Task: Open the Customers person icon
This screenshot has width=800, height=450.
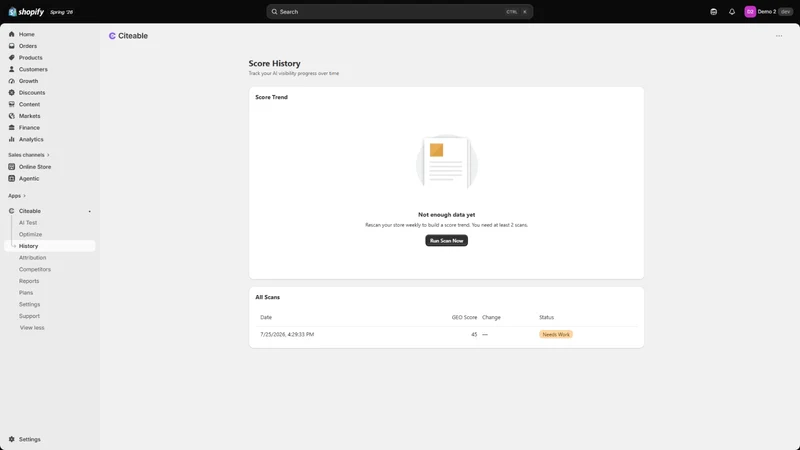Action: pyautogui.click(x=12, y=69)
